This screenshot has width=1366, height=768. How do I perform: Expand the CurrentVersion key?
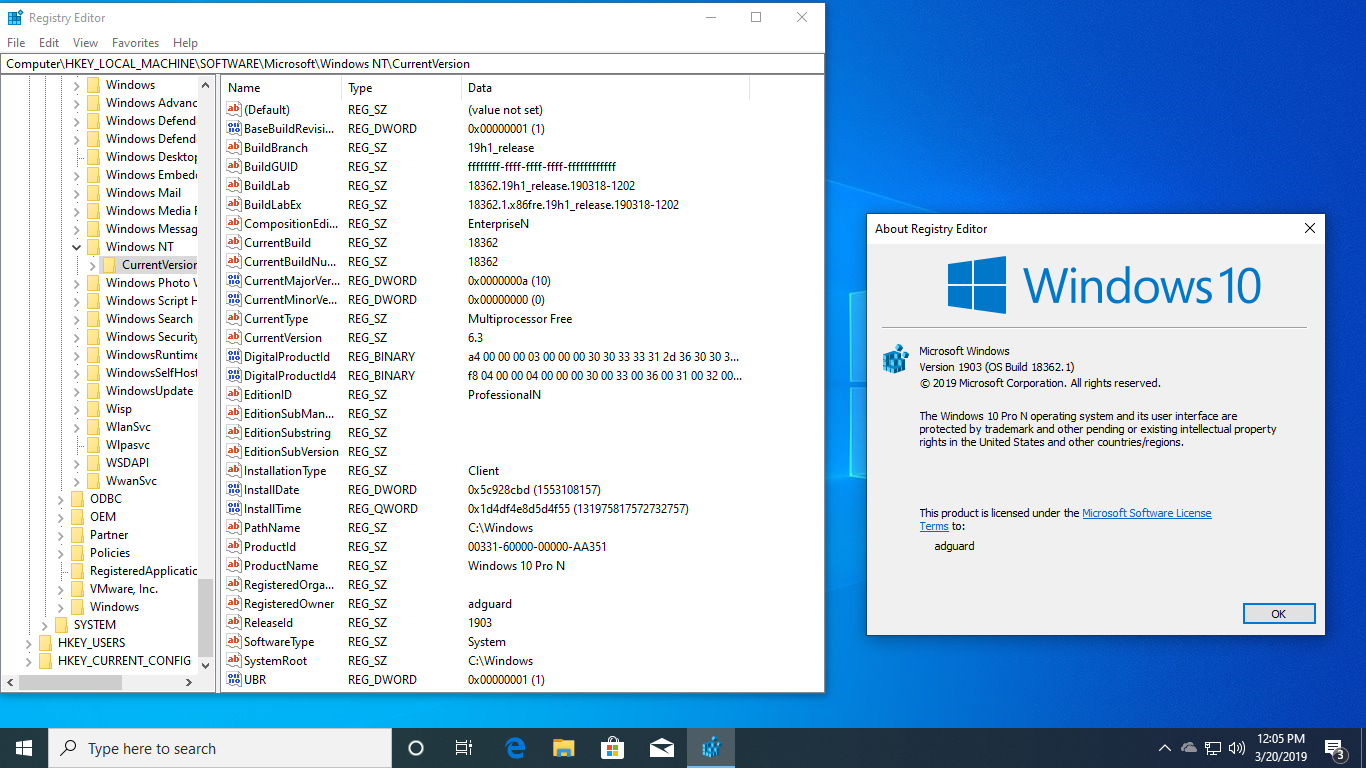(92, 265)
